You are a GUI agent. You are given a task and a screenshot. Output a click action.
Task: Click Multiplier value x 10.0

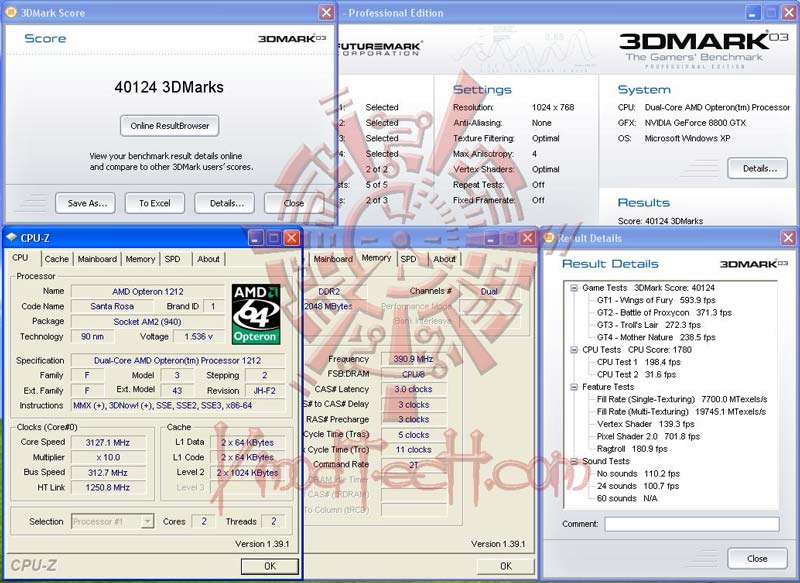pyautogui.click(x=108, y=458)
